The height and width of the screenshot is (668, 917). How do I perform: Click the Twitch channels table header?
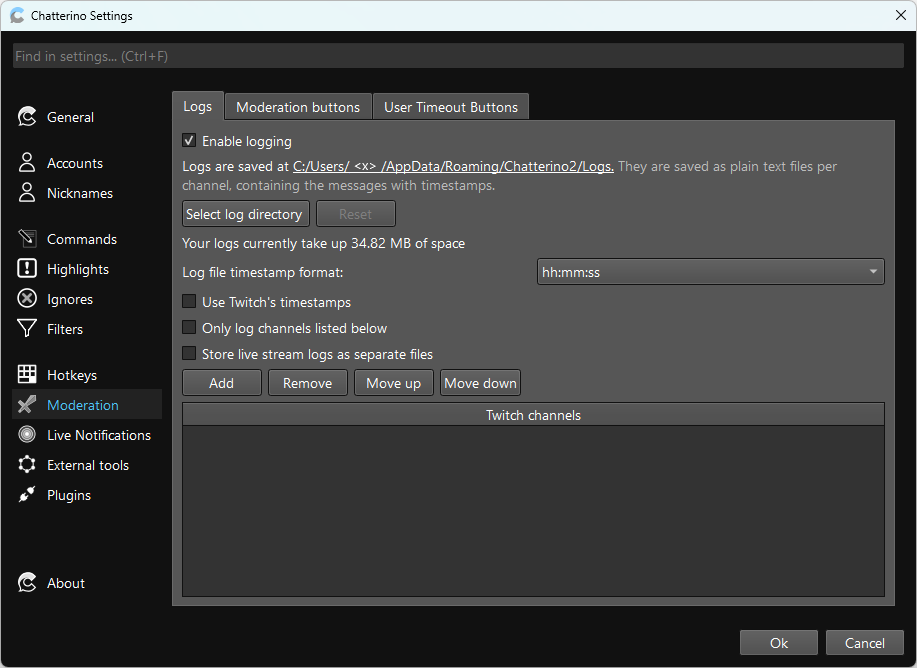pyautogui.click(x=533, y=415)
